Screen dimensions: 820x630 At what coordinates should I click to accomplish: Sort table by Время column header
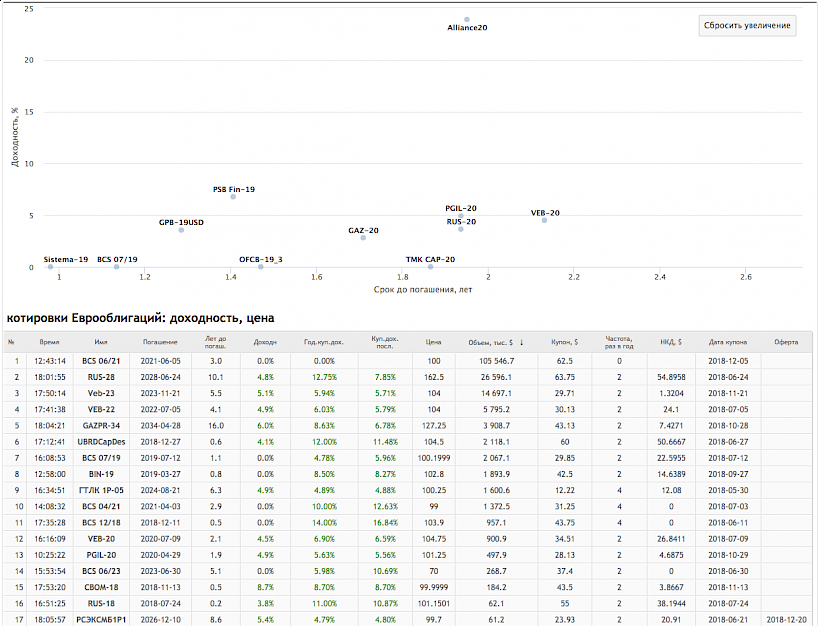[49, 342]
